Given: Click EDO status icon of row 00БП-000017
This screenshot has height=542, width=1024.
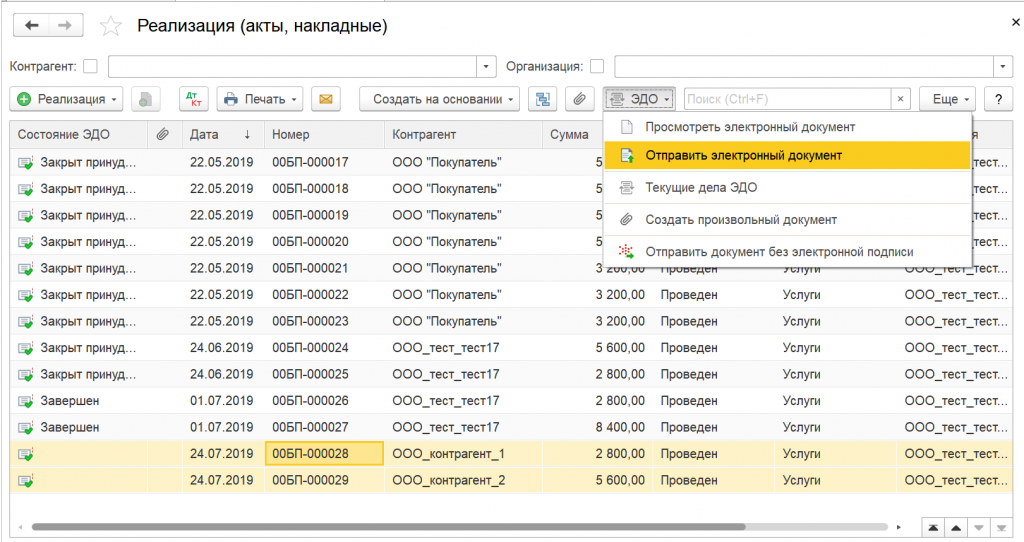Looking at the screenshot, I should tap(25, 163).
